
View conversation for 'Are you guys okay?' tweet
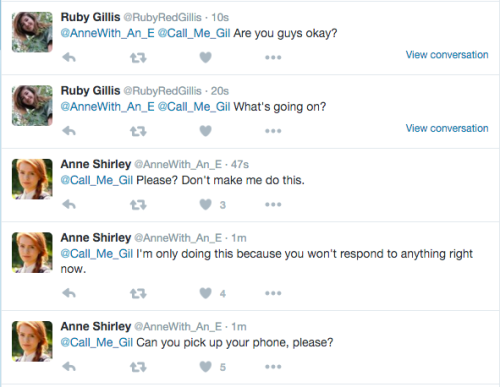coord(447,55)
